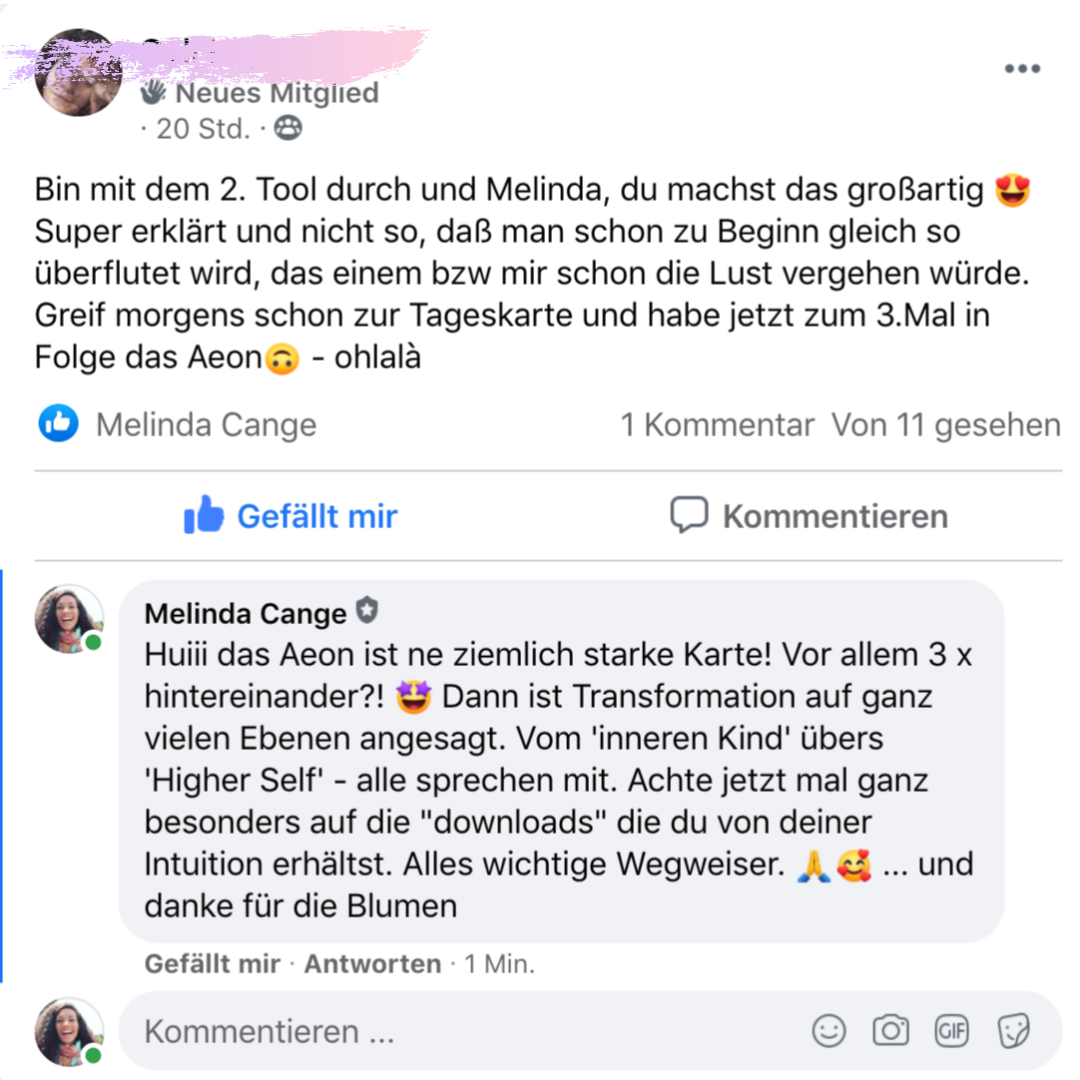Show who viewed via Von 11 gesehen
The image size is (1080, 1080).
pos(946,424)
